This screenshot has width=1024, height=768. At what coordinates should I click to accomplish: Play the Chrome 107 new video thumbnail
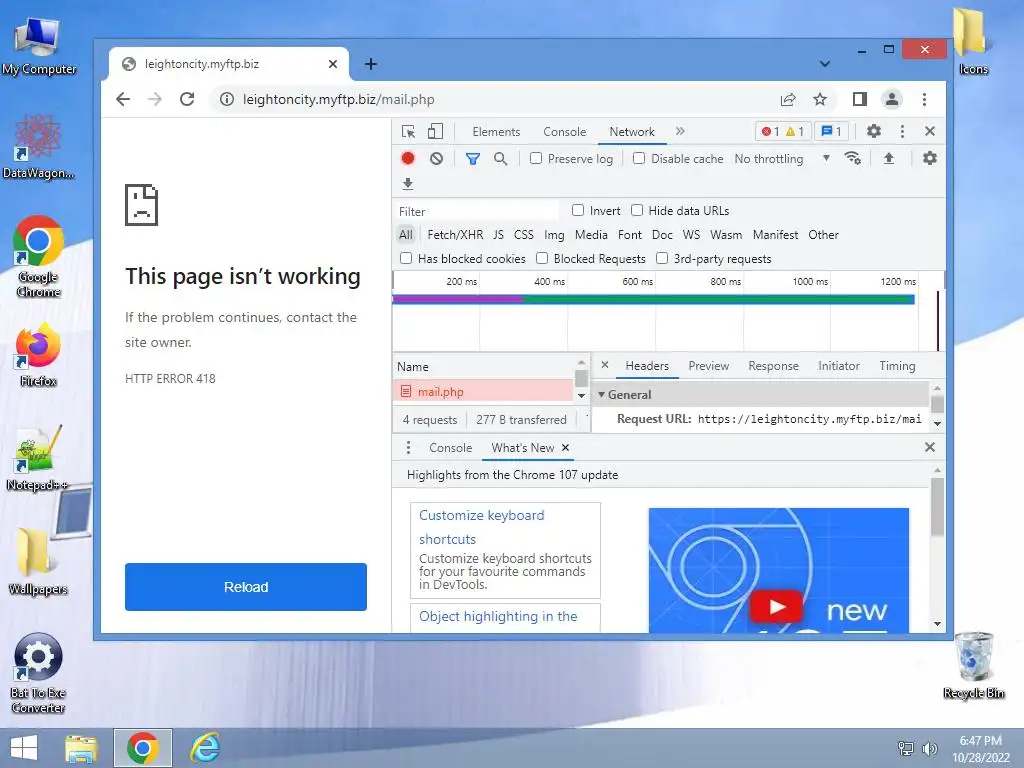point(776,607)
